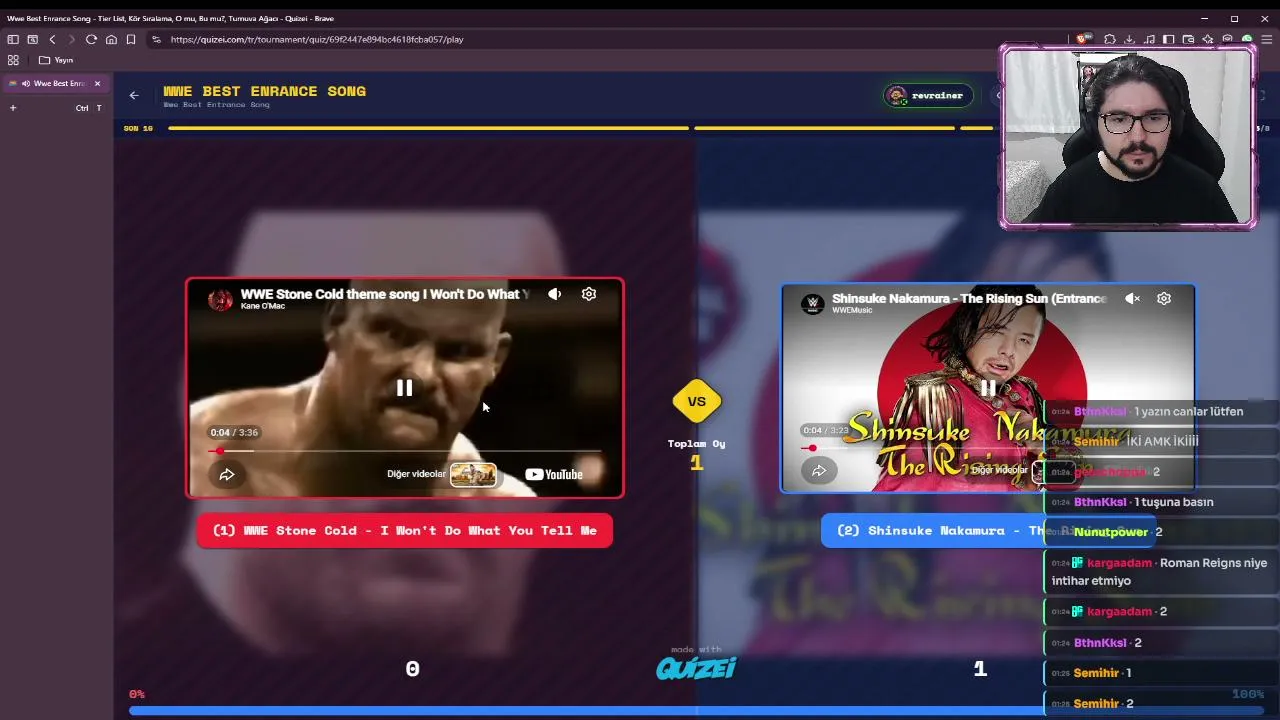Open Brave Wallet

pyautogui.click(x=1188, y=39)
